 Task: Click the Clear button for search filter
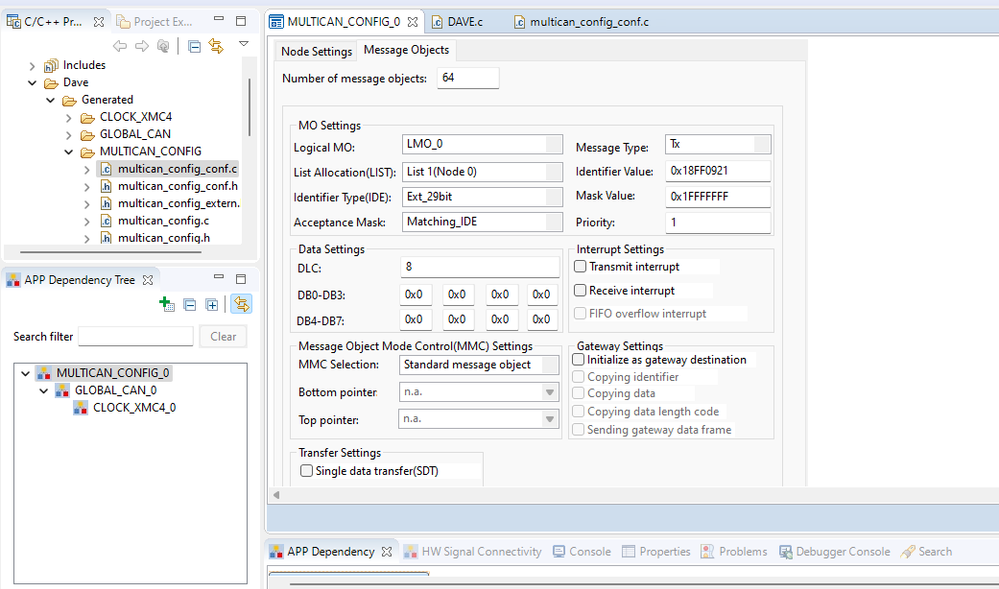[x=222, y=336]
